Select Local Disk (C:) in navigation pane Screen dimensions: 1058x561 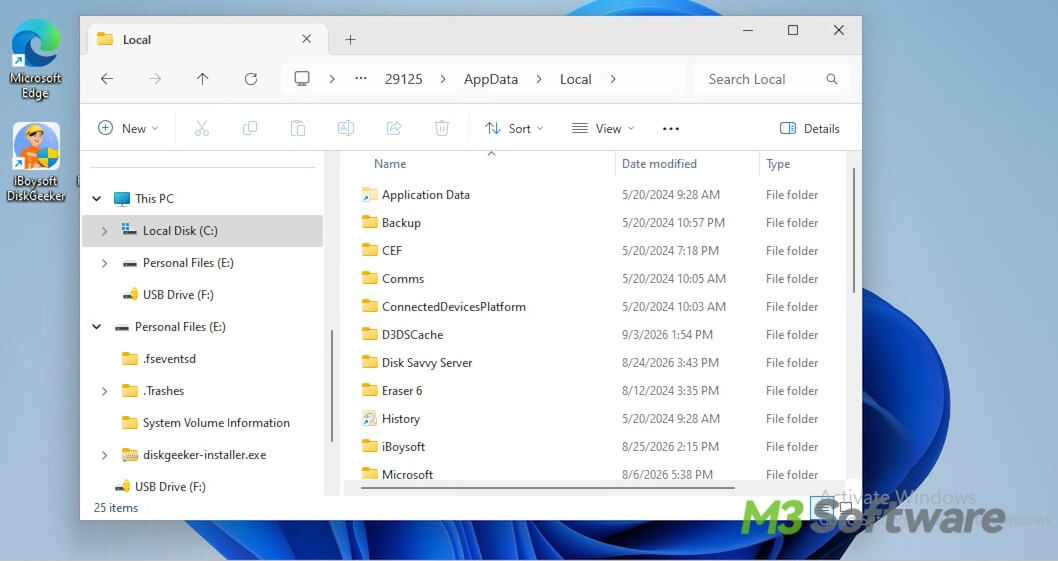(202, 231)
